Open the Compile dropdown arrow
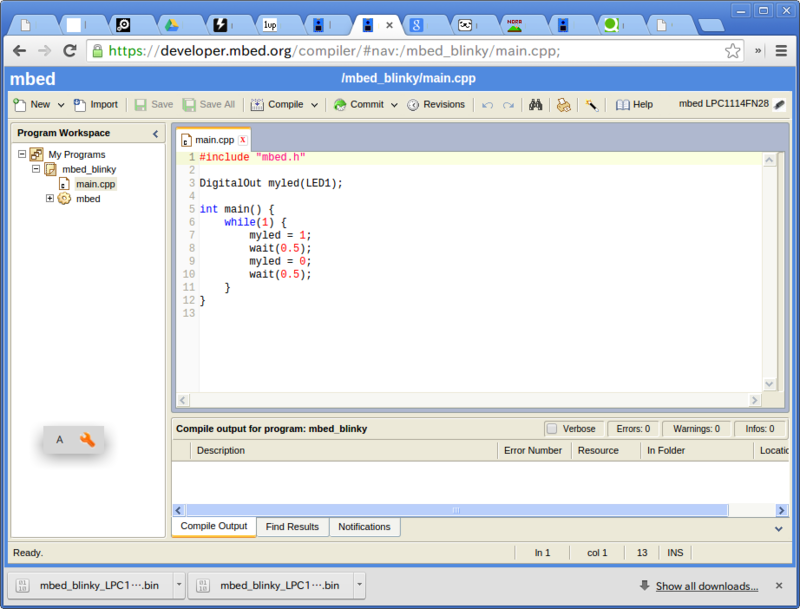 pyautogui.click(x=314, y=105)
